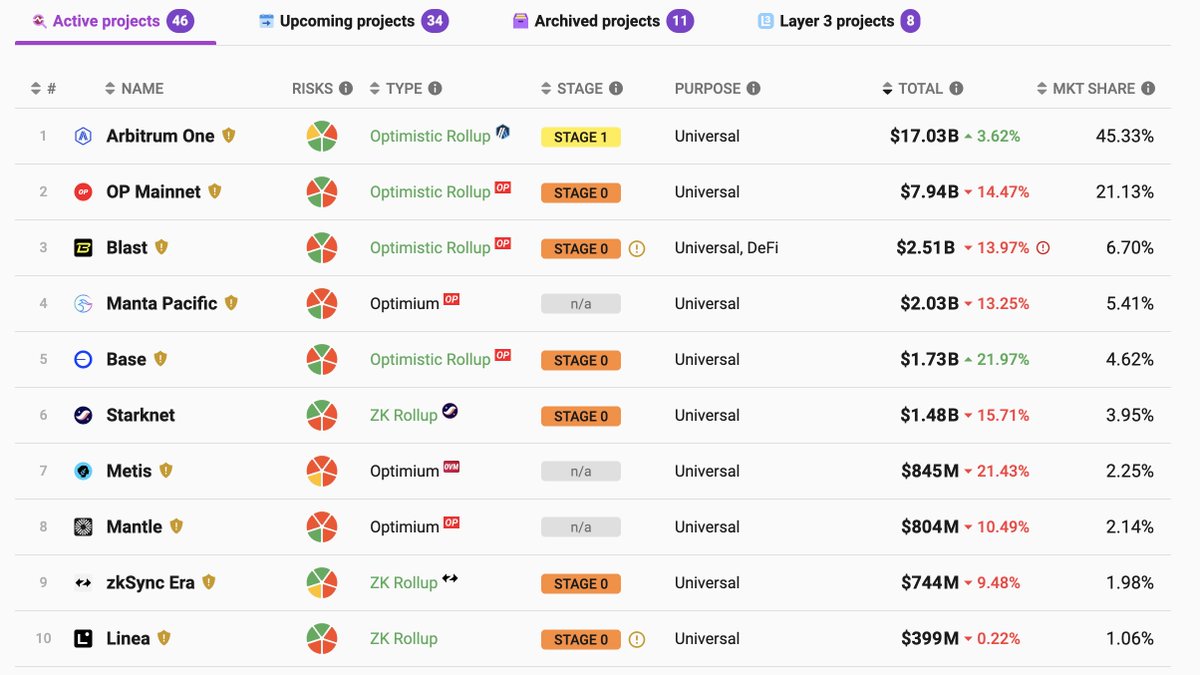Click the Starknet logo icon

click(84, 415)
